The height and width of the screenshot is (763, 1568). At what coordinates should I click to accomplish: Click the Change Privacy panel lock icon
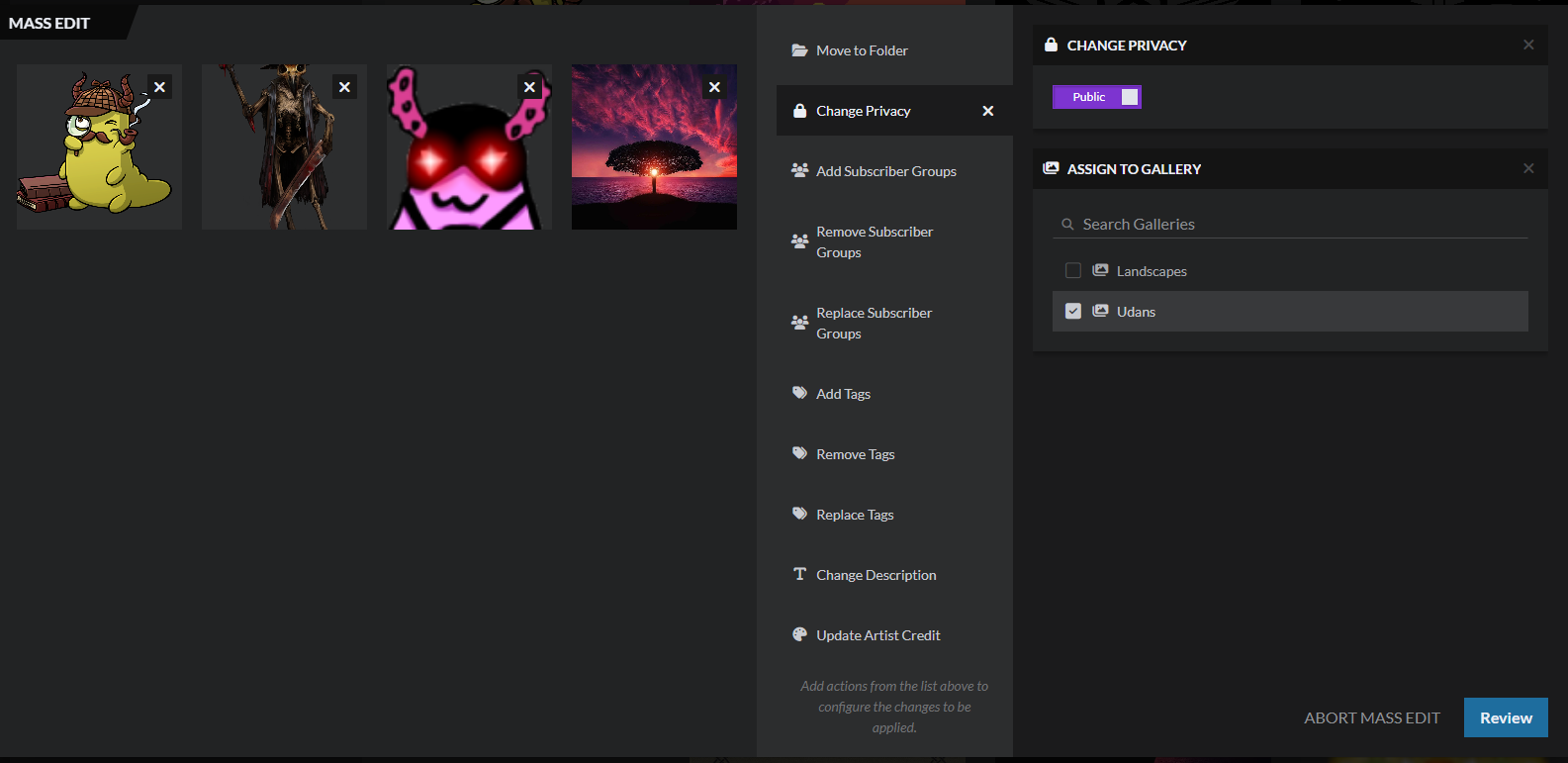(x=1051, y=45)
